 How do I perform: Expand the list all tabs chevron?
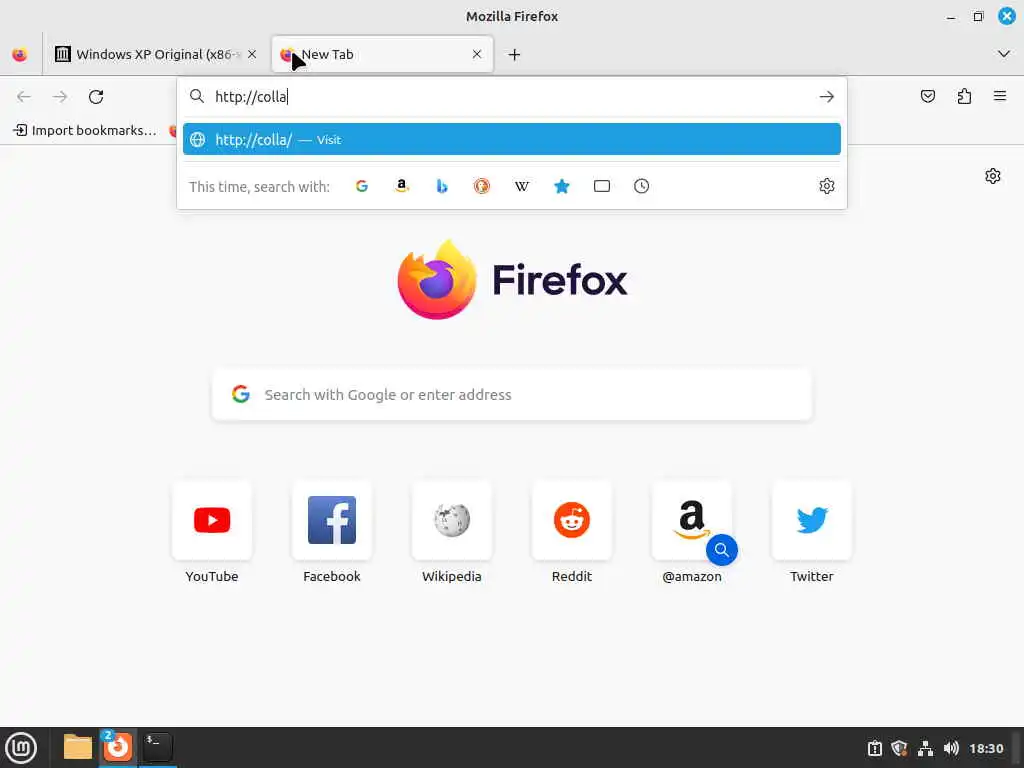(x=1004, y=54)
